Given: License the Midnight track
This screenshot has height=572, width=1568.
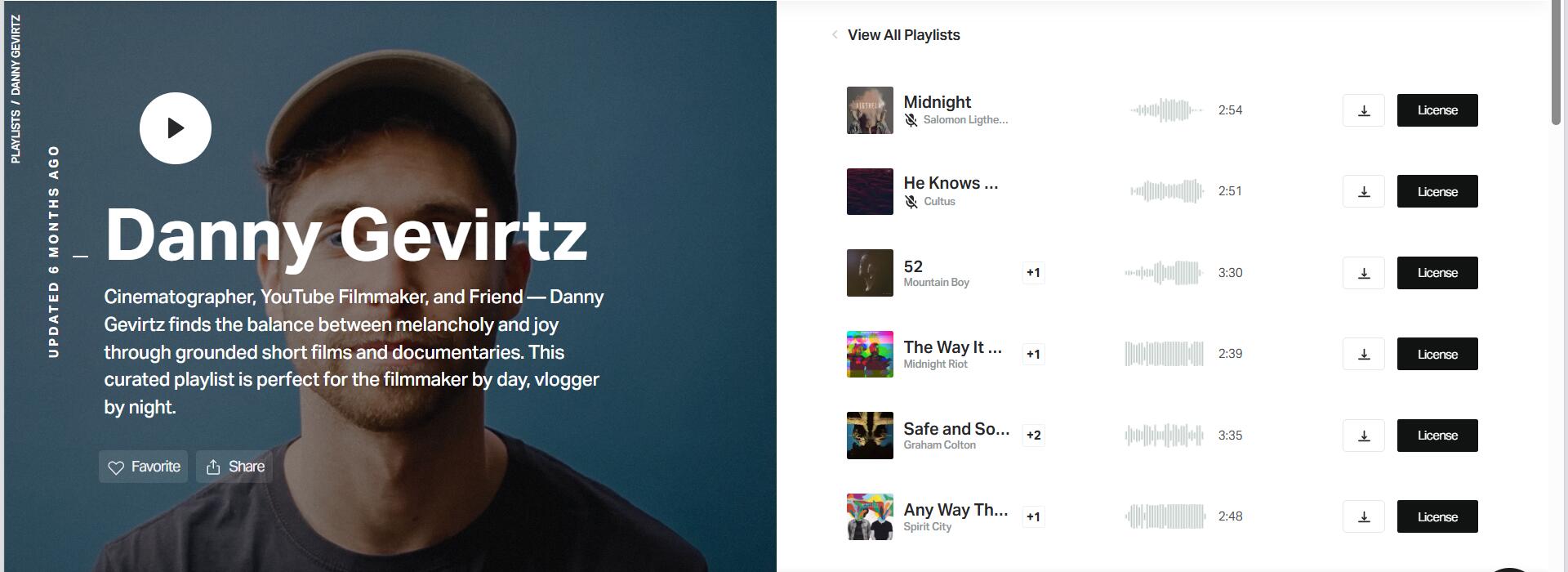Looking at the screenshot, I should (x=1437, y=110).
